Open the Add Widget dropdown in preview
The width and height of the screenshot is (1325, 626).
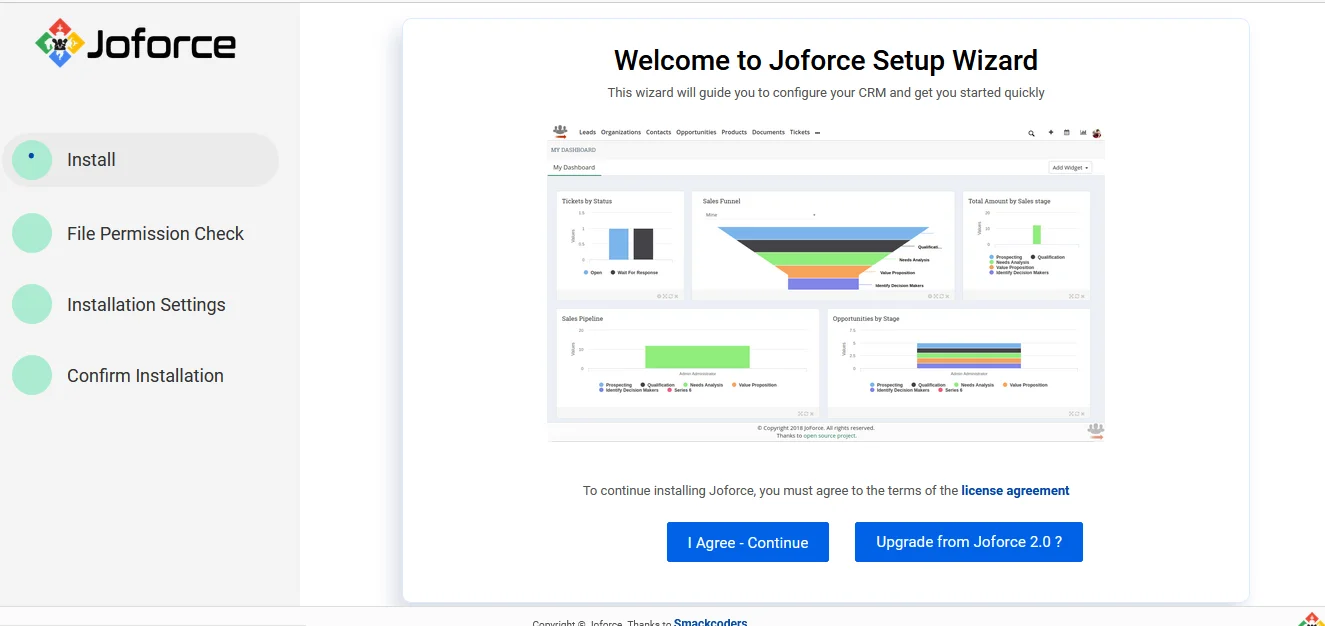pos(1070,168)
